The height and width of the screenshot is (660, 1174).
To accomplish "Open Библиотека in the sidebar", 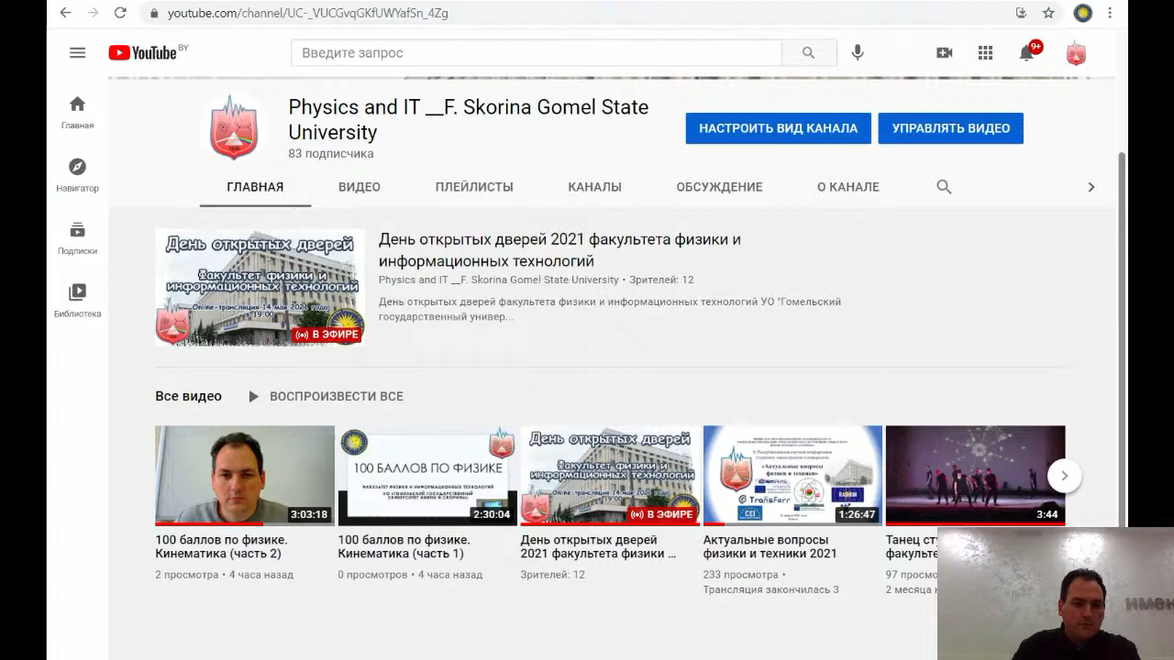I will [x=77, y=300].
